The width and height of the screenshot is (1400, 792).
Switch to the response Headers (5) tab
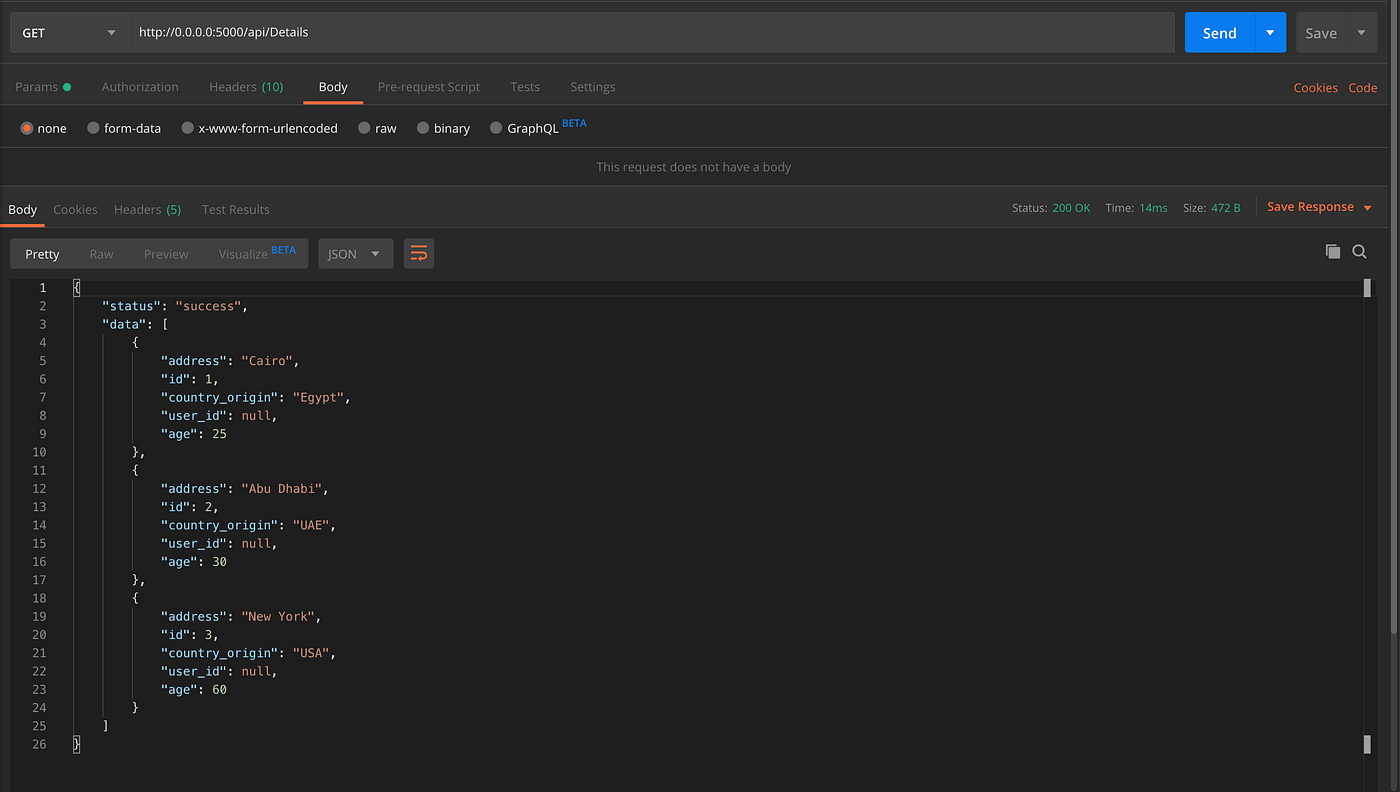tap(148, 209)
